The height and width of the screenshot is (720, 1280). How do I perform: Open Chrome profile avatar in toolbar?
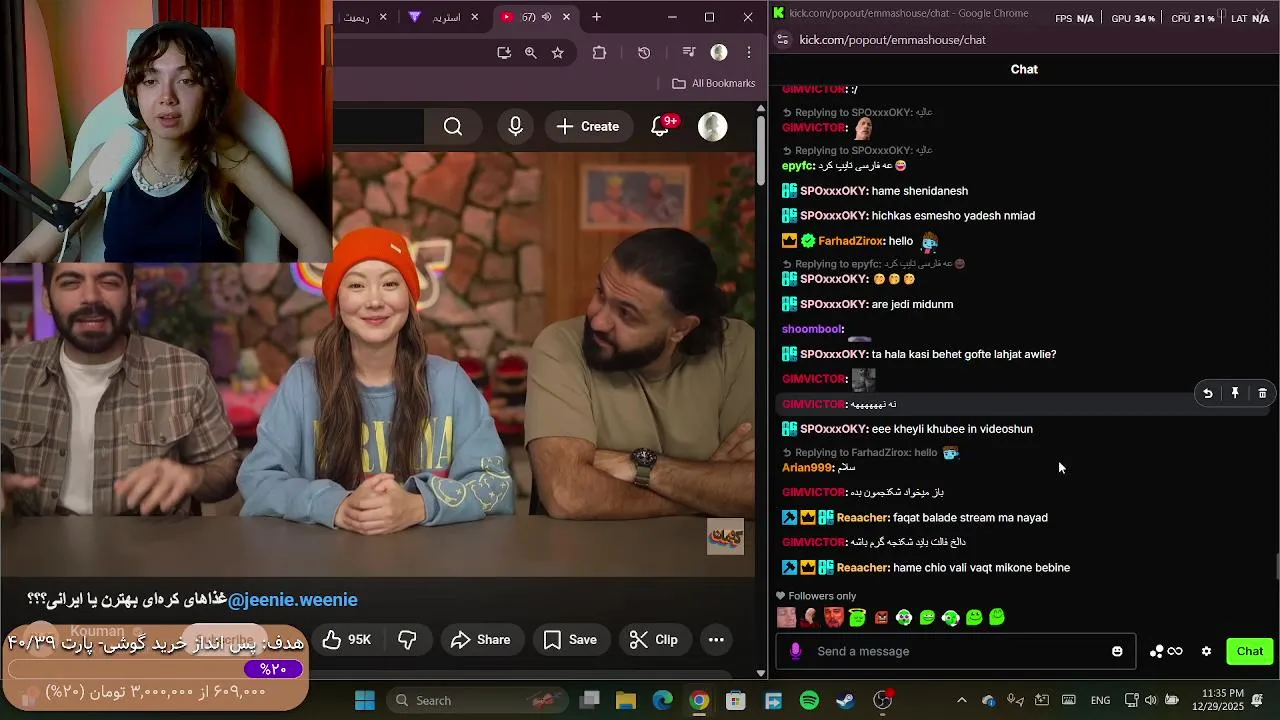[x=719, y=52]
